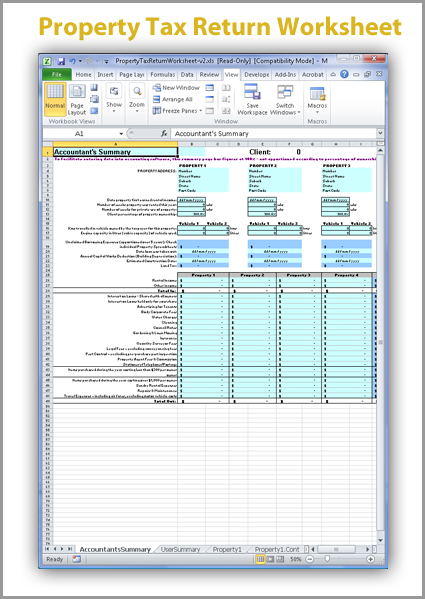Click Save Workspace button

252,99
